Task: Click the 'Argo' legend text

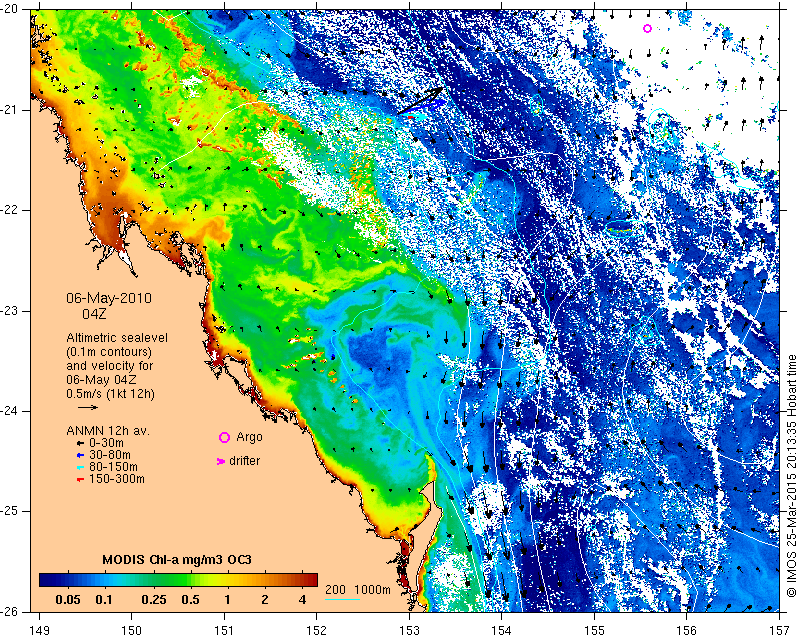Action: [x=249, y=437]
